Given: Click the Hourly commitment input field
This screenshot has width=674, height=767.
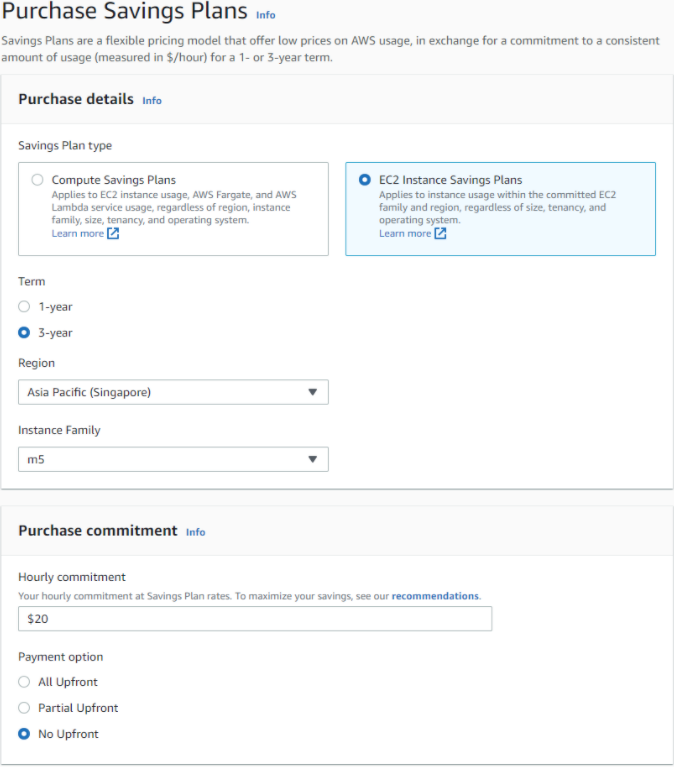Looking at the screenshot, I should [255, 619].
